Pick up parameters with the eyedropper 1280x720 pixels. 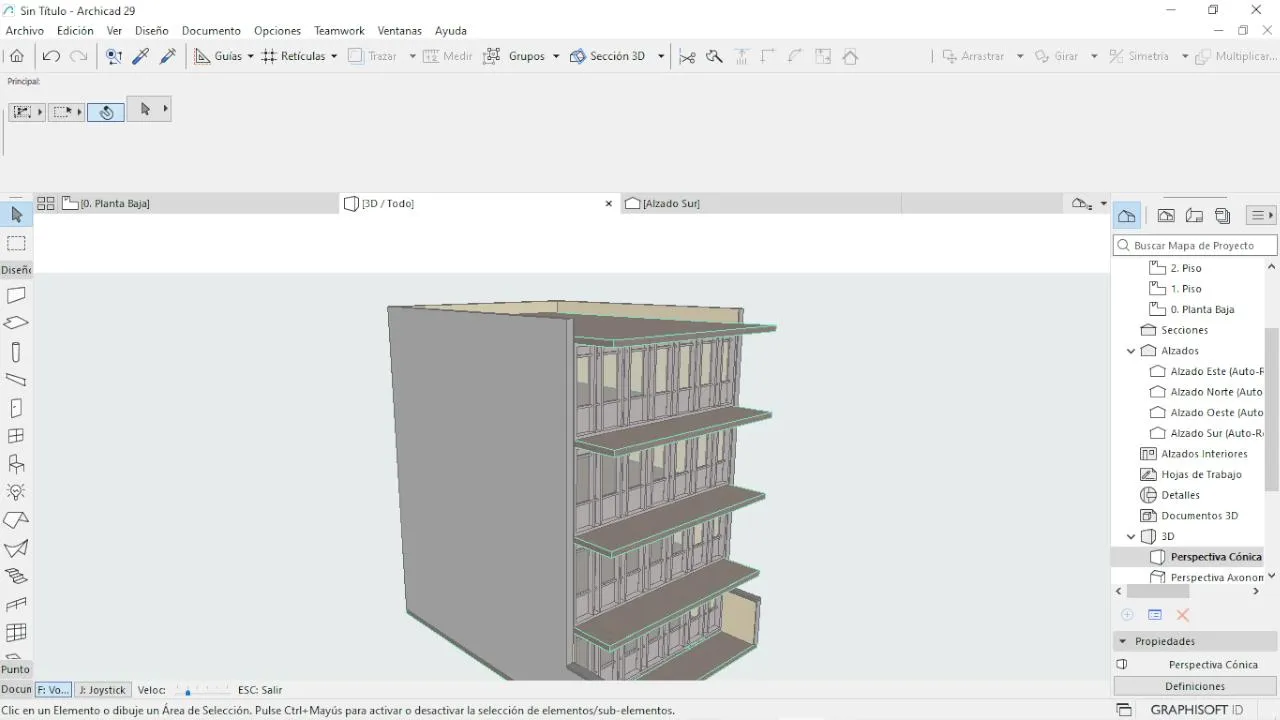pyautogui.click(x=141, y=56)
